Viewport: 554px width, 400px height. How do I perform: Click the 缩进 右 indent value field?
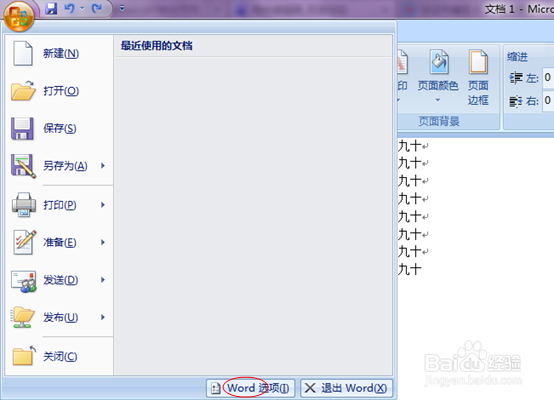[548, 100]
